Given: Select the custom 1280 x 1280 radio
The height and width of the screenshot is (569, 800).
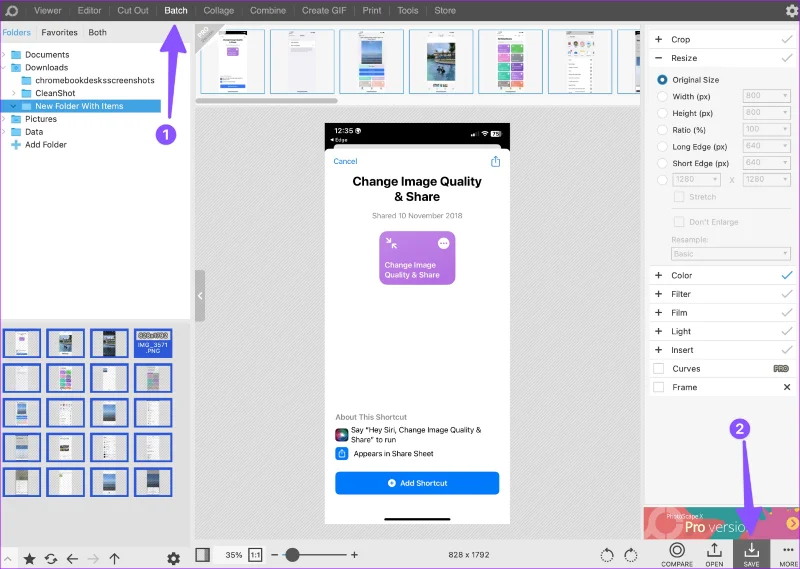Looking at the screenshot, I should 662,180.
